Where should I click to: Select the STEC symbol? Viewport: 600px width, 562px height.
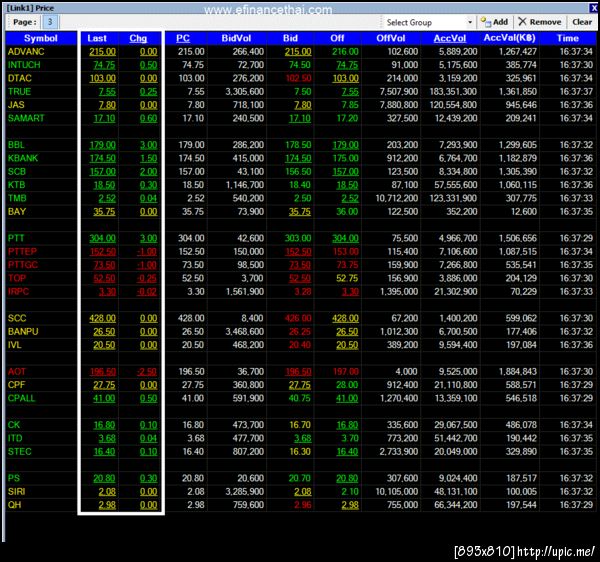click(x=20, y=452)
